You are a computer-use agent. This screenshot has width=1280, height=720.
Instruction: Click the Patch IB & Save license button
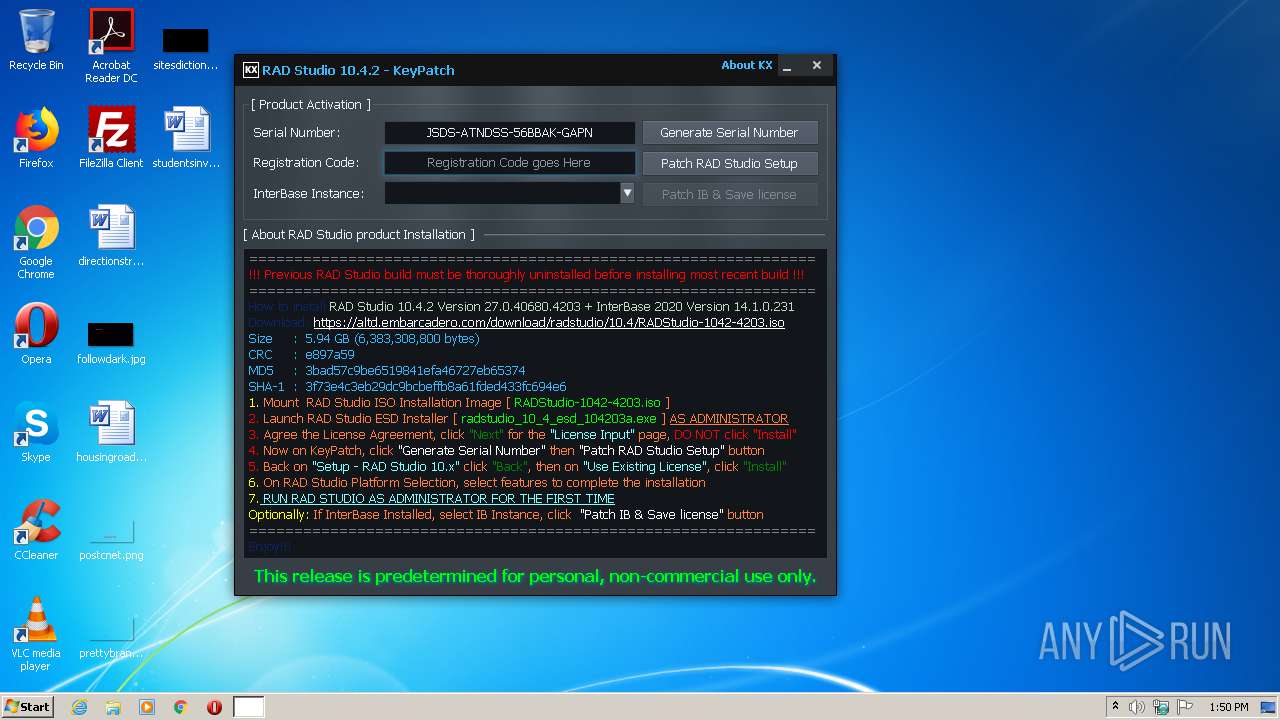[729, 194]
